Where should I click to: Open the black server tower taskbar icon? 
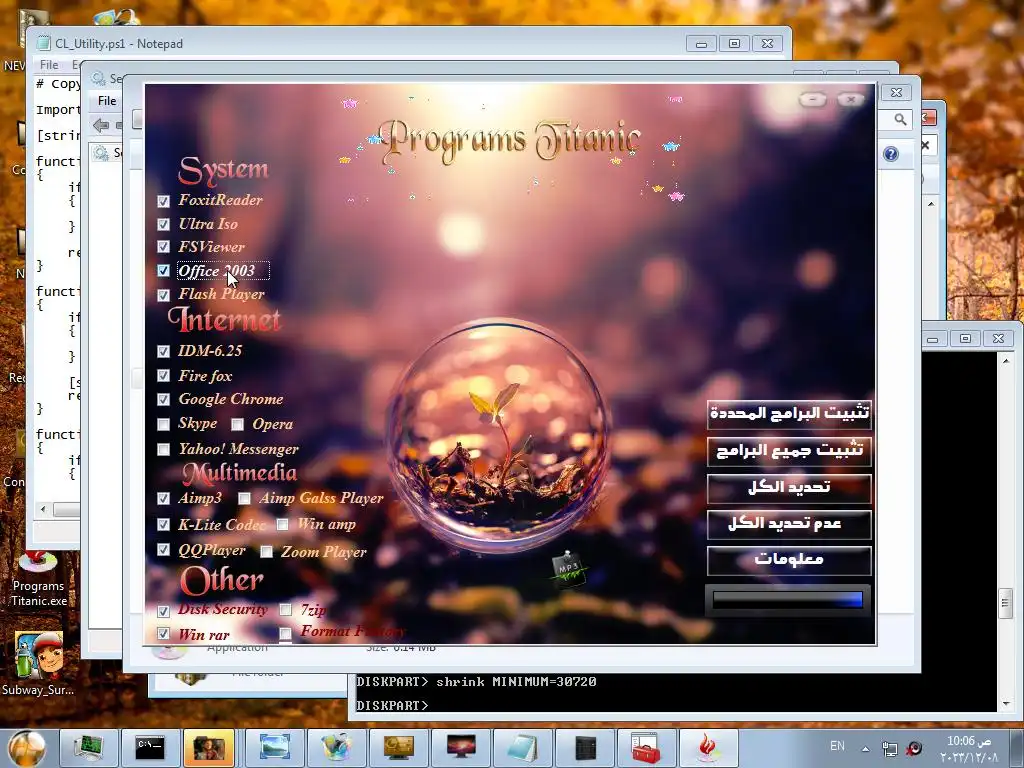tap(584, 748)
